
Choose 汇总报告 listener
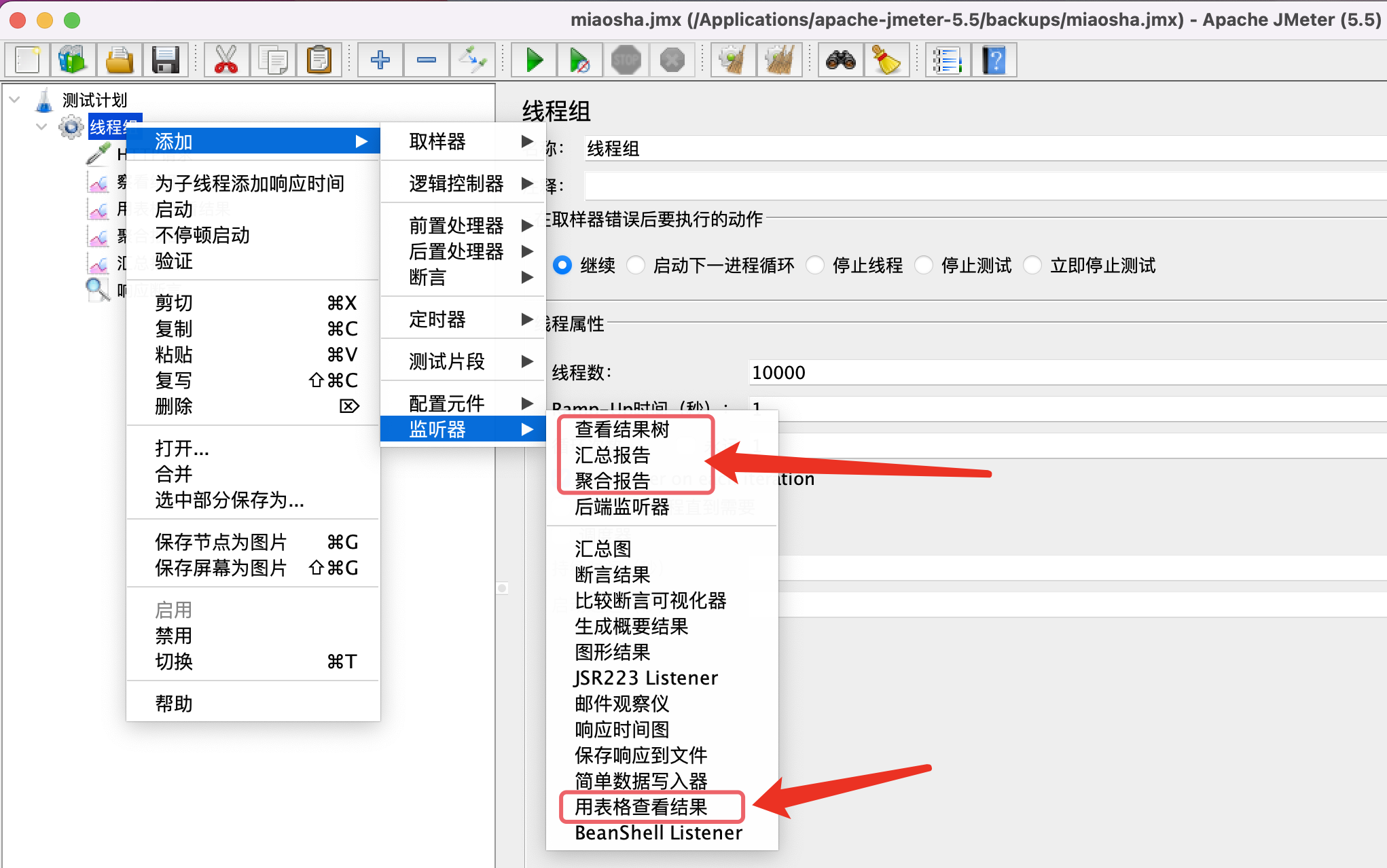coord(612,455)
